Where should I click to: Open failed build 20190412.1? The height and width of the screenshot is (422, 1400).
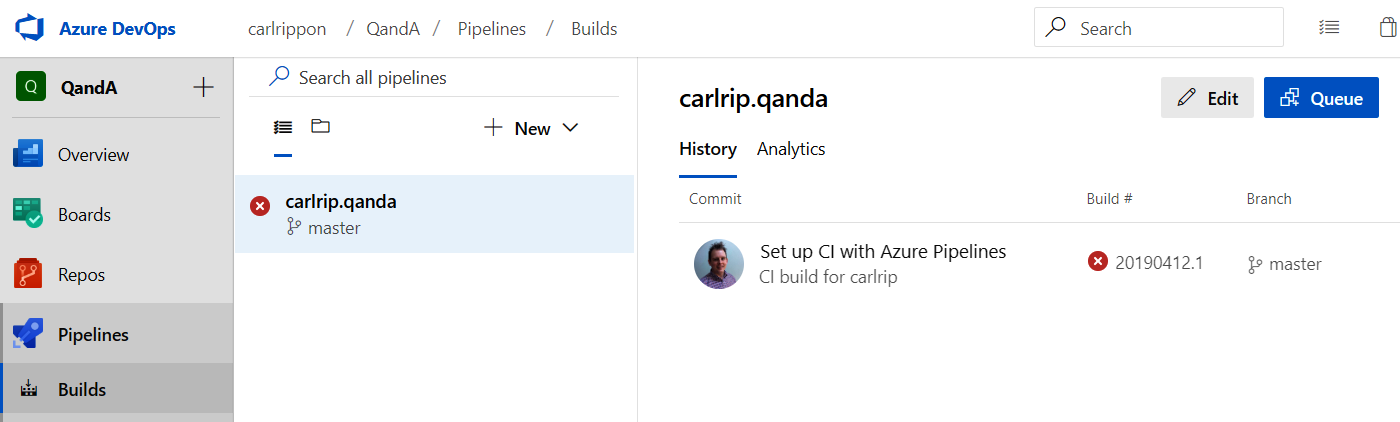point(1158,263)
